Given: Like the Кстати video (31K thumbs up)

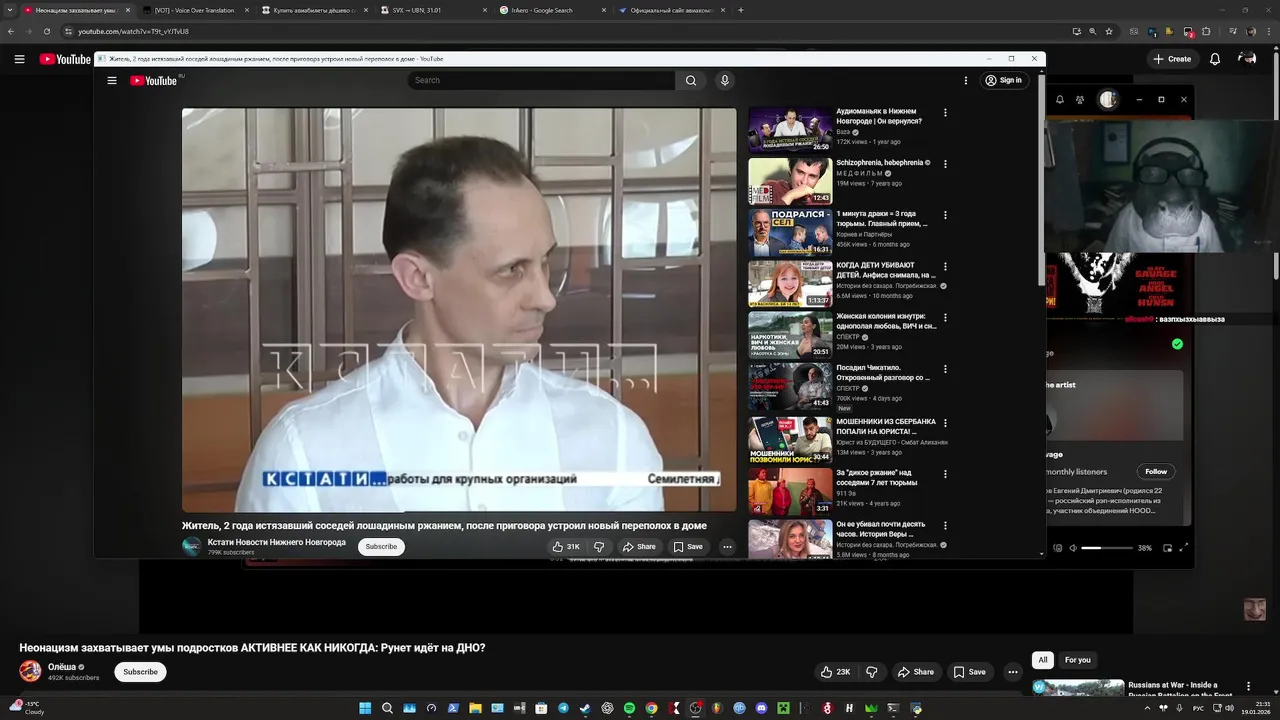Looking at the screenshot, I should coord(566,547).
